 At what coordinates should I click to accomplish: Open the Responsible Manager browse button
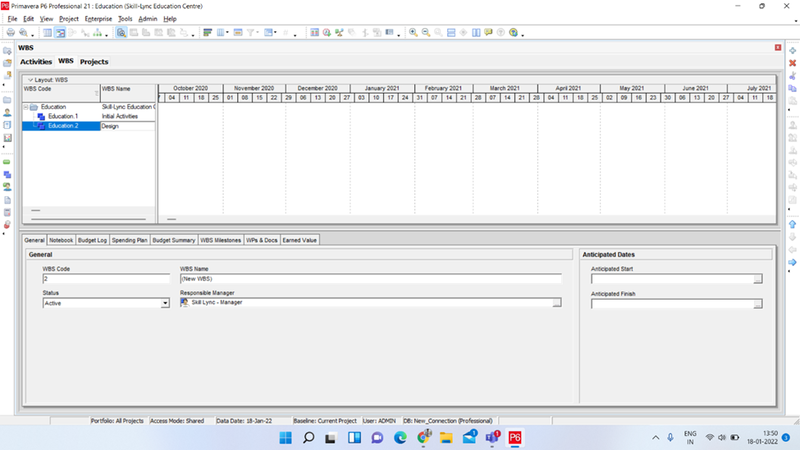click(557, 303)
